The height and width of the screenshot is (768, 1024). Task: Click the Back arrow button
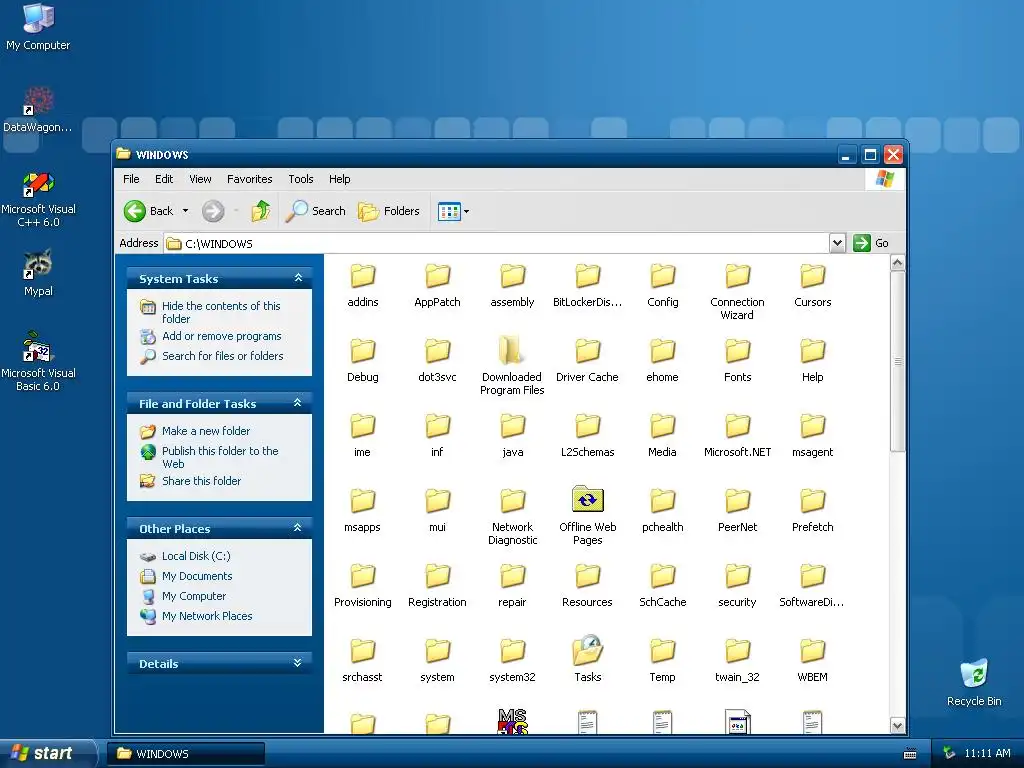click(x=149, y=211)
